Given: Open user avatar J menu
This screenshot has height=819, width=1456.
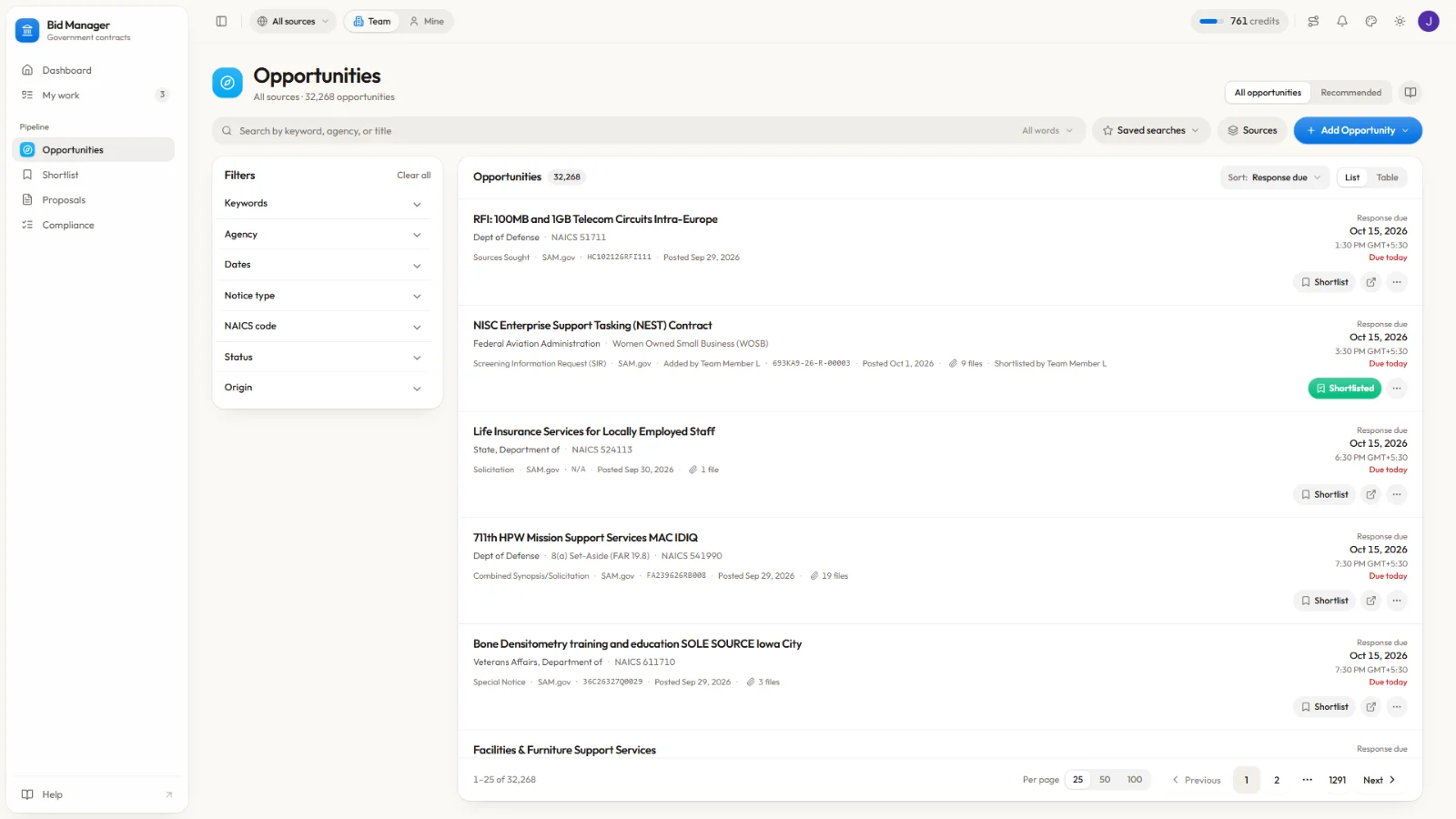Looking at the screenshot, I should [1429, 21].
